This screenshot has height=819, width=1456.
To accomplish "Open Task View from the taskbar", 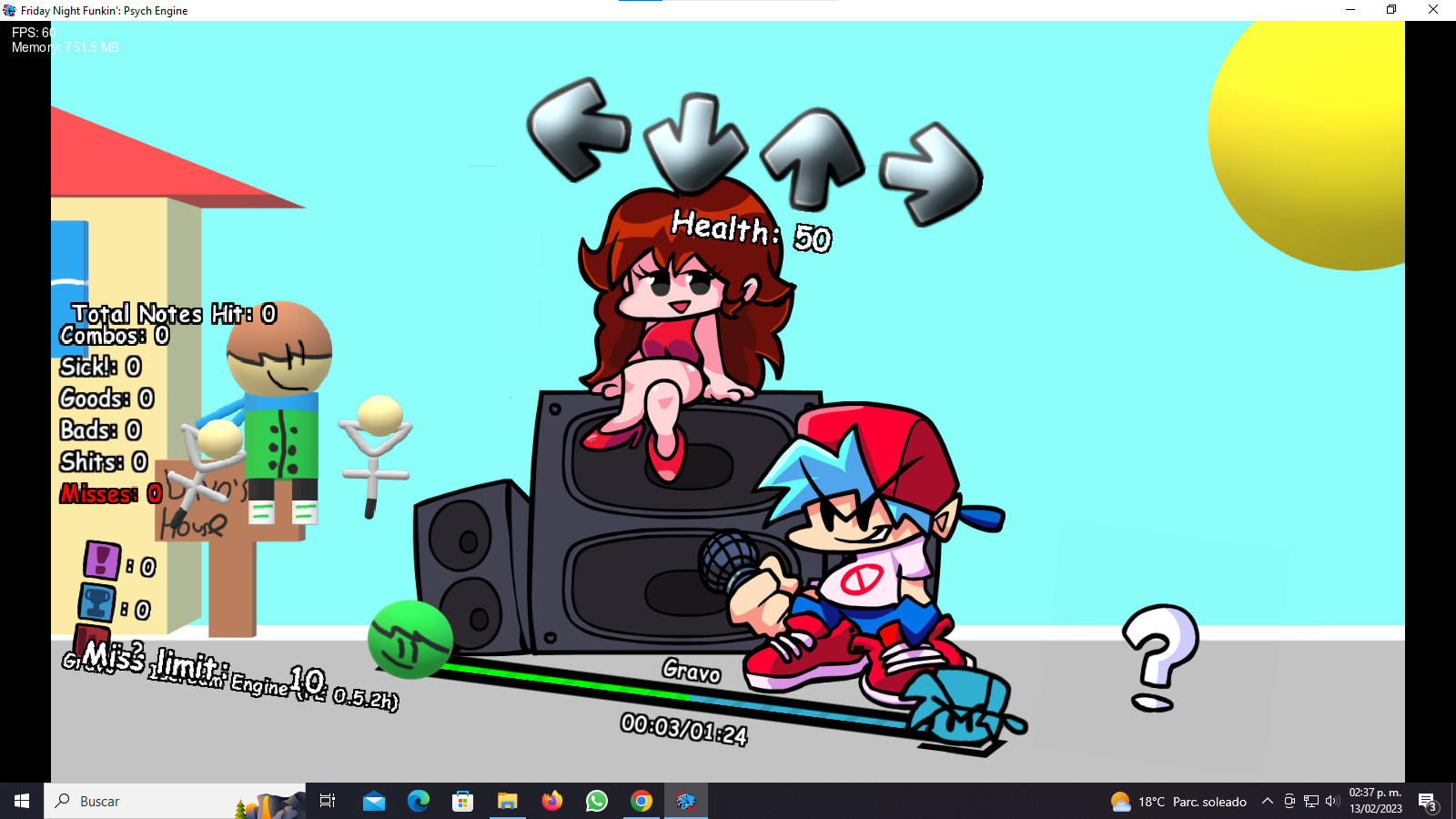I will (x=328, y=801).
